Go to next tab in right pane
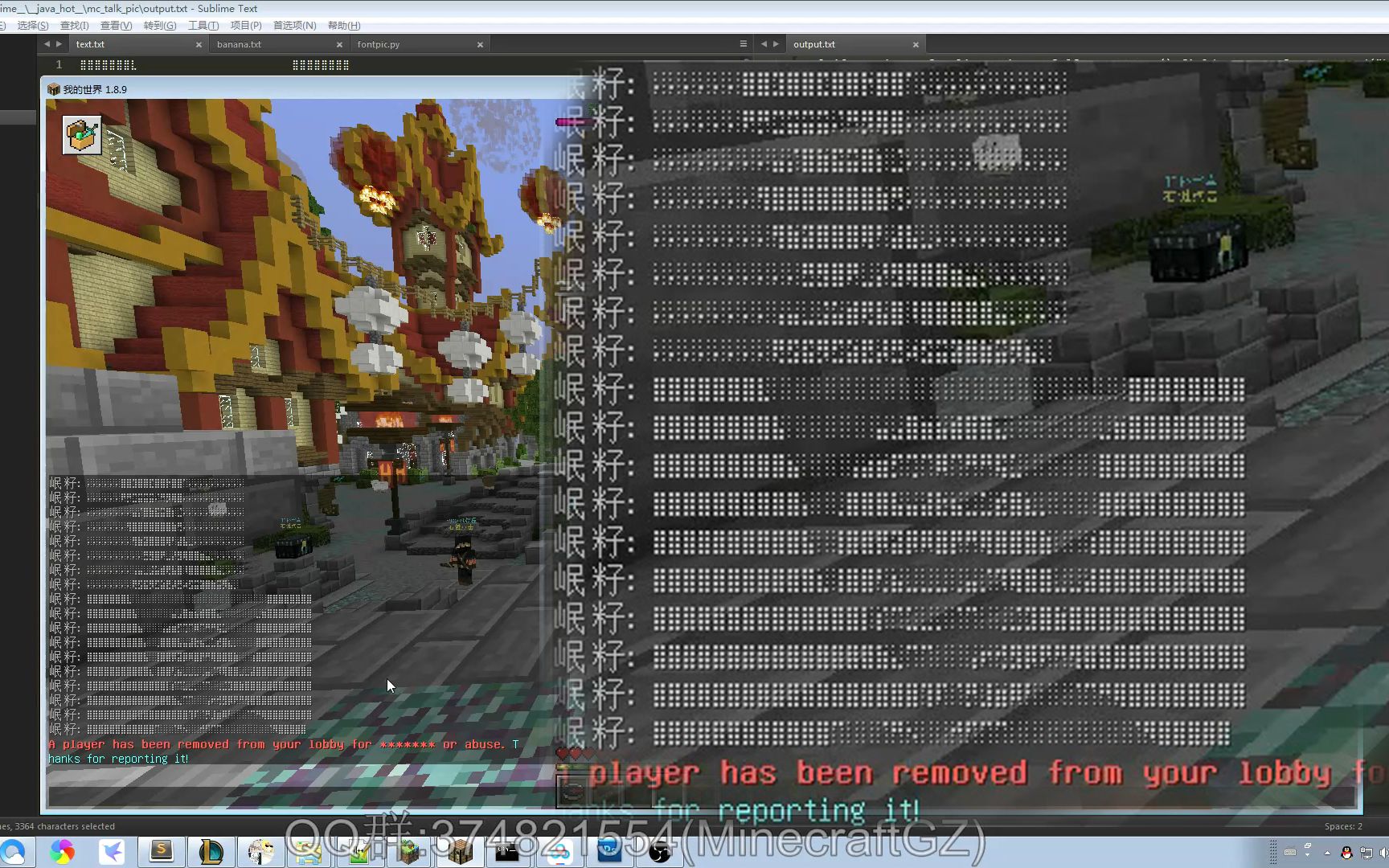The height and width of the screenshot is (868, 1389). 776,44
